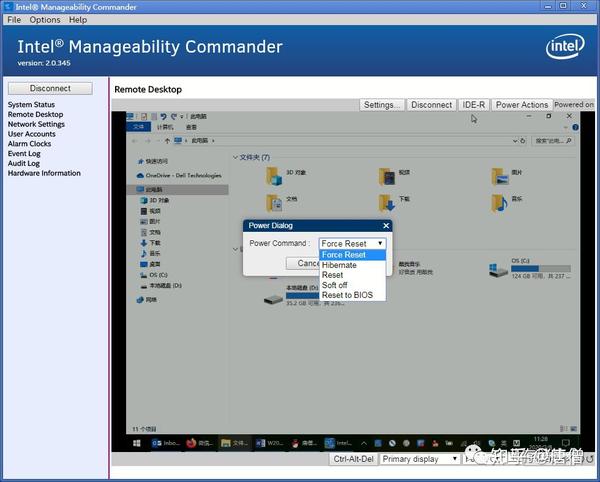Open notification center in remote taskbar
Screen dimensions: 600x482
click(566, 443)
